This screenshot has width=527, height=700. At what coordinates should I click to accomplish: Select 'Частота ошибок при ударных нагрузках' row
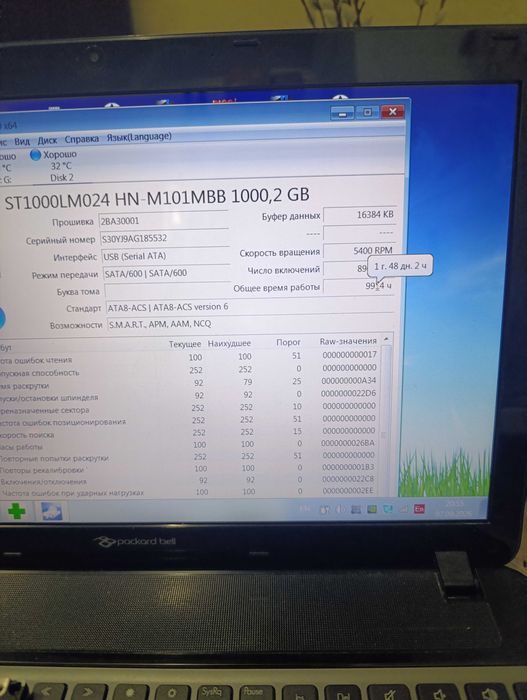coord(190,492)
